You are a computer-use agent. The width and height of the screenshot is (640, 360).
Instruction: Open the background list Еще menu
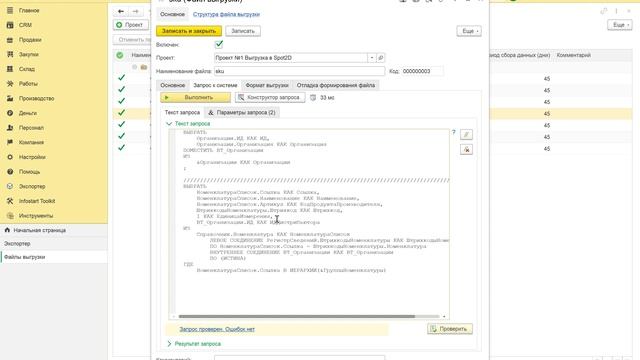tap(620, 25)
